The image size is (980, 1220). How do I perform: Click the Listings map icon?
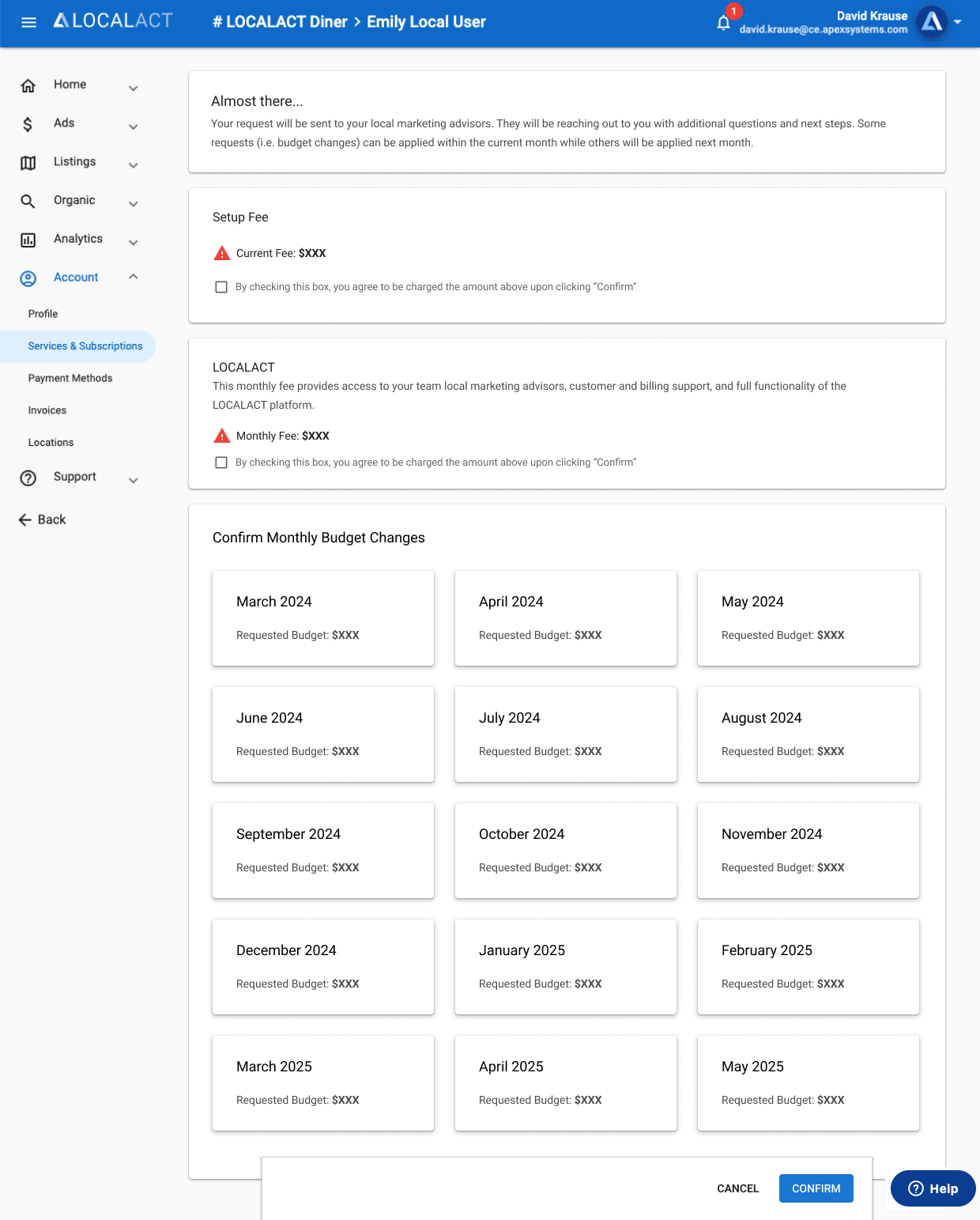point(28,163)
